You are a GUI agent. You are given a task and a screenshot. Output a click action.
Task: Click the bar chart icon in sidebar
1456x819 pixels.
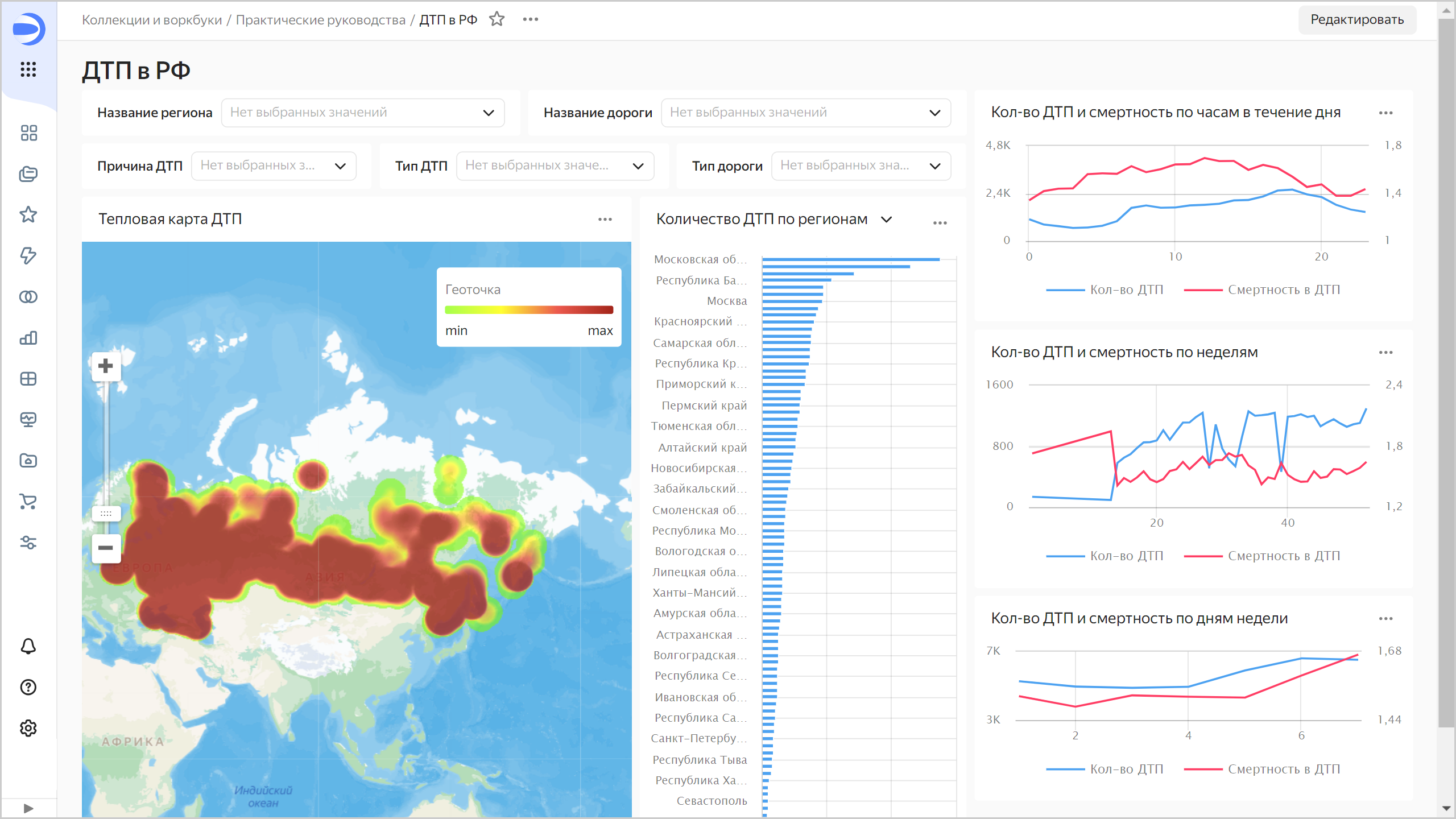(28, 338)
